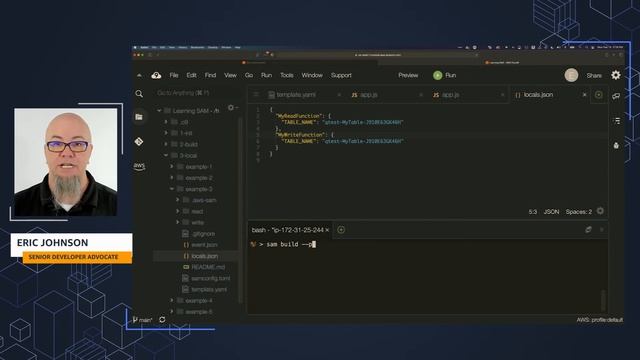Expand the example-5 folder
The image size is (640, 360).
tap(171, 312)
